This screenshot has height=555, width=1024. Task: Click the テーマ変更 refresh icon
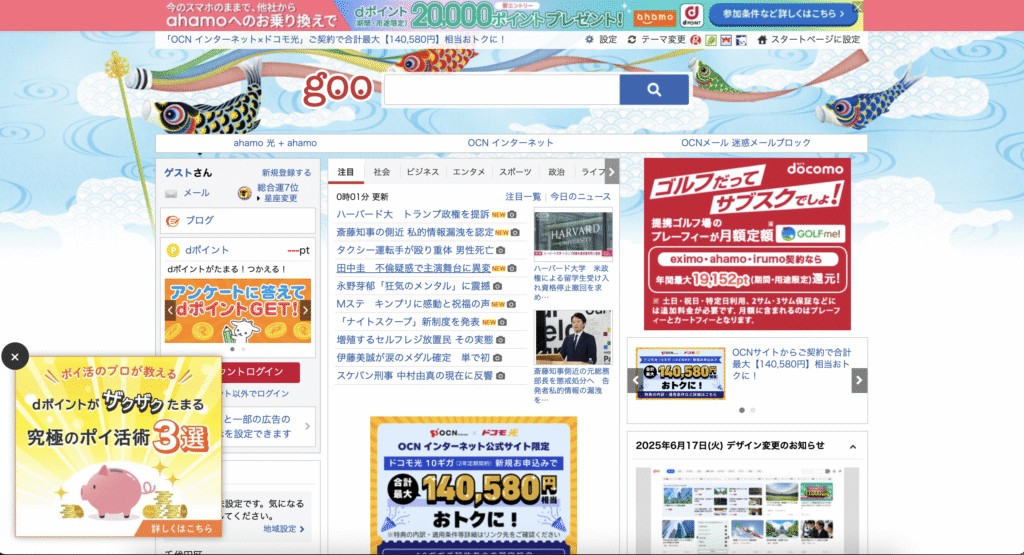(x=632, y=40)
